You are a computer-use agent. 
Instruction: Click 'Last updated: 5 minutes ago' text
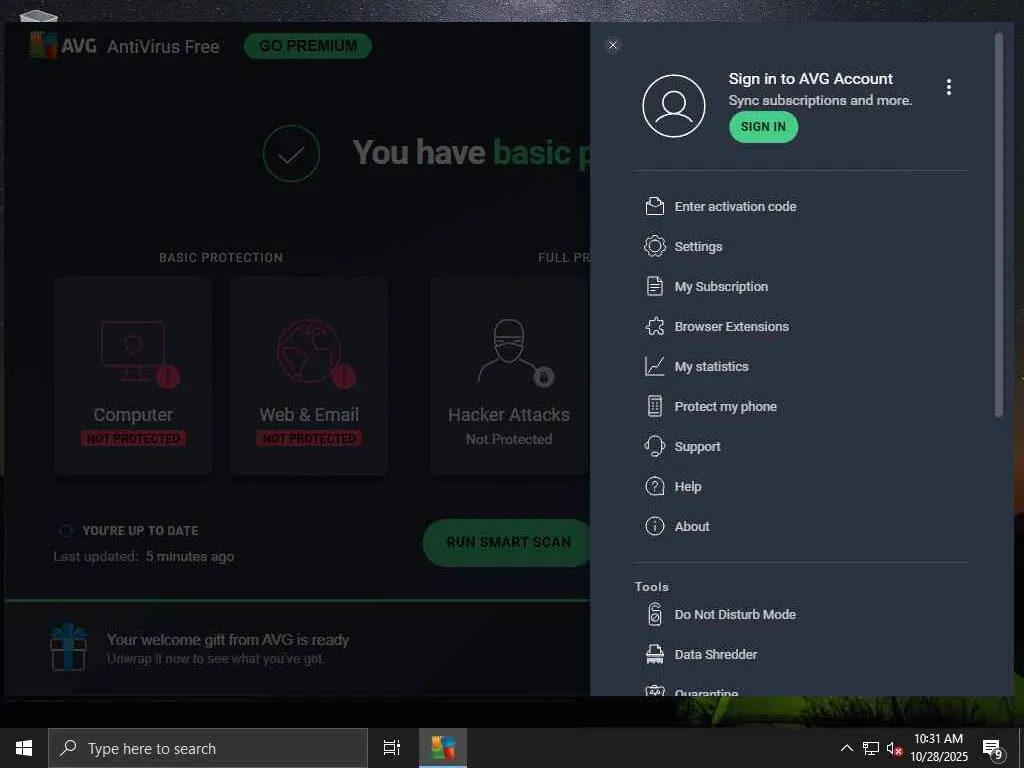click(x=144, y=556)
